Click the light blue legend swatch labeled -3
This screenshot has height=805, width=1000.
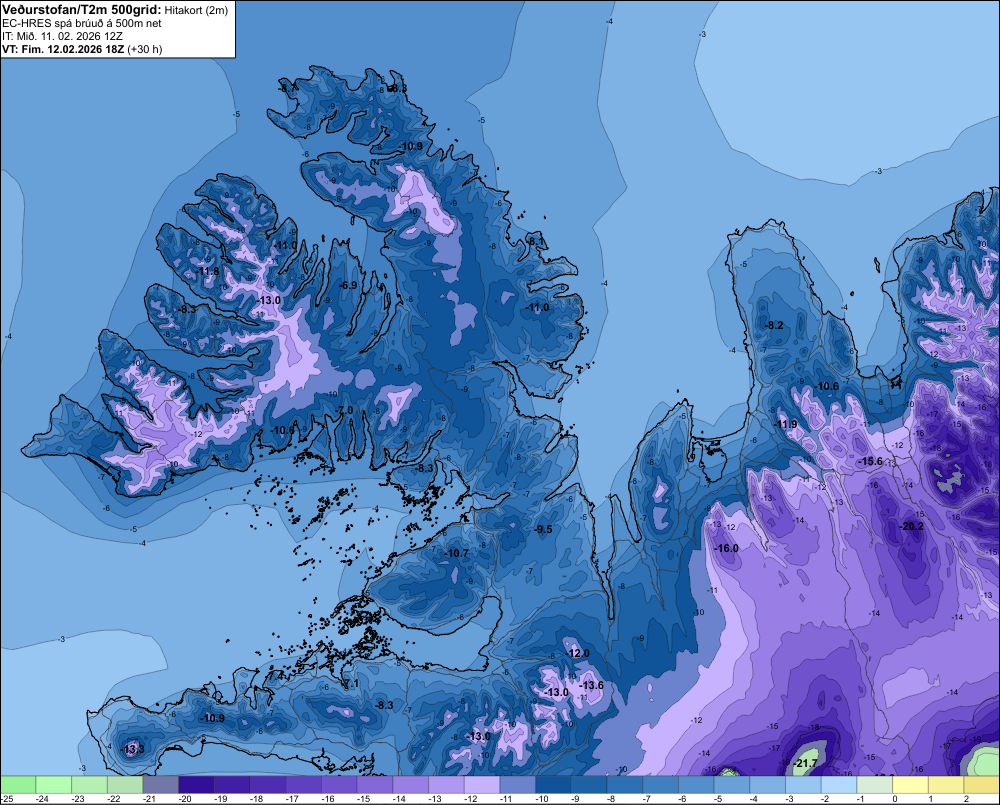(x=804, y=784)
